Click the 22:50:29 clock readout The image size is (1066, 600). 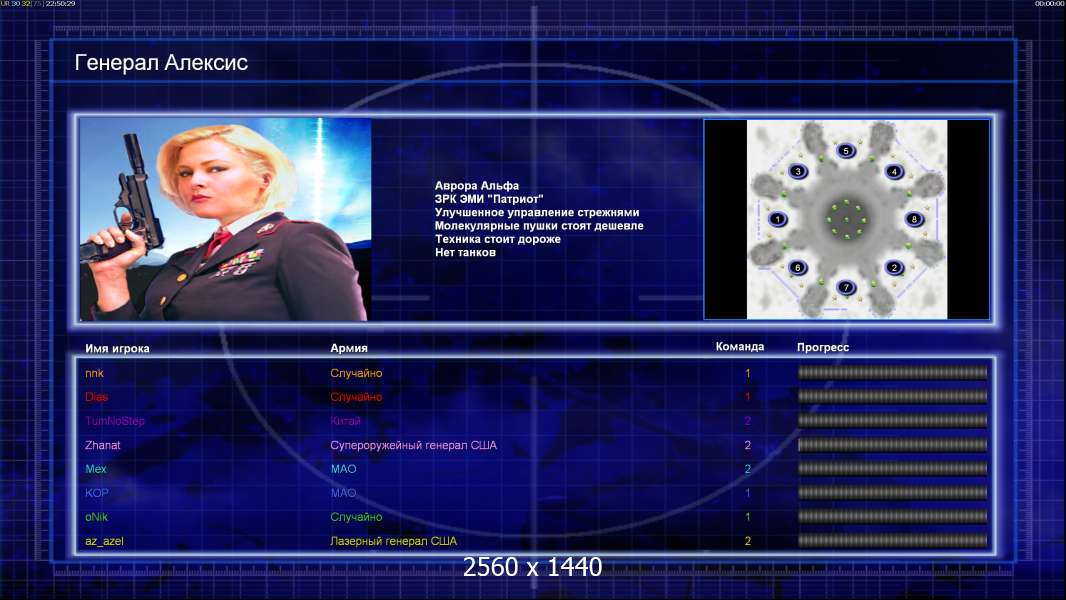61,3
